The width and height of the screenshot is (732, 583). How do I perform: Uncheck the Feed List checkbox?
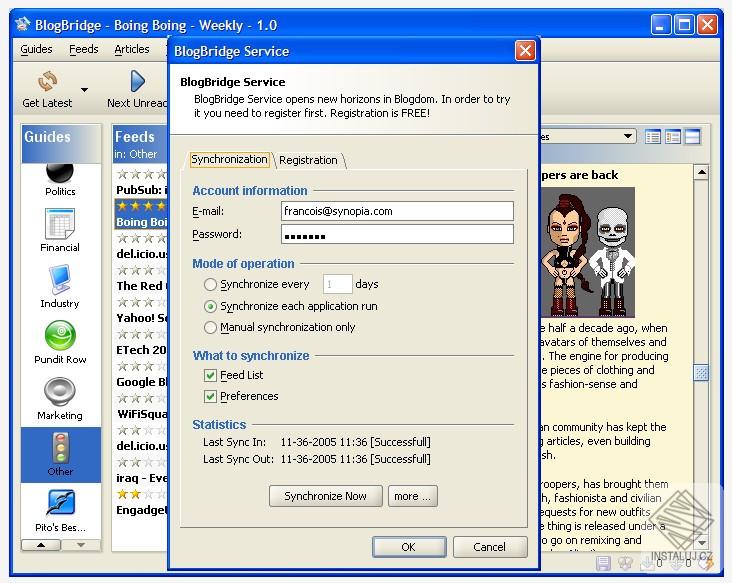pyautogui.click(x=210, y=375)
